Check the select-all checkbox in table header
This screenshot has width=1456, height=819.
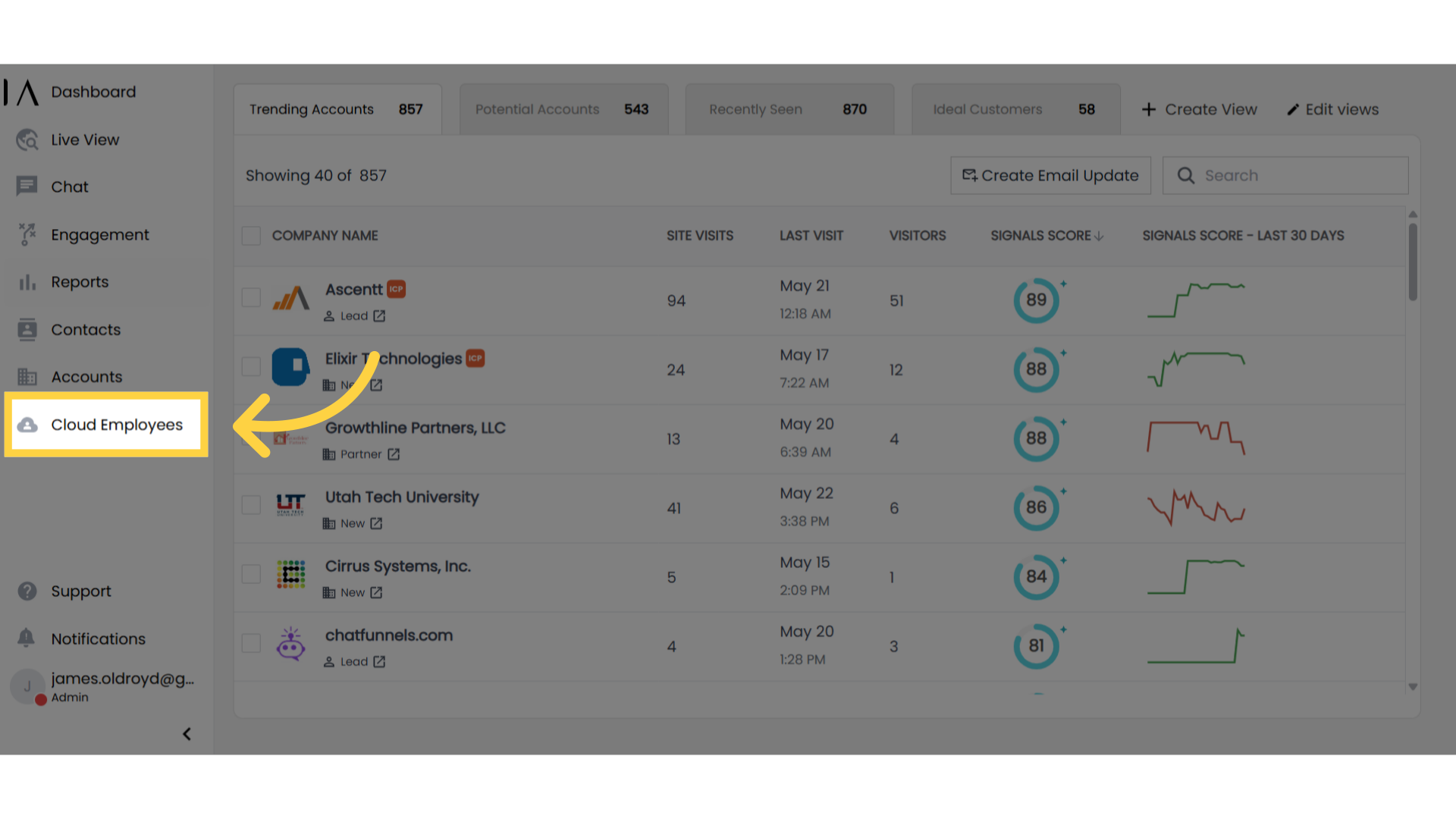[251, 236]
